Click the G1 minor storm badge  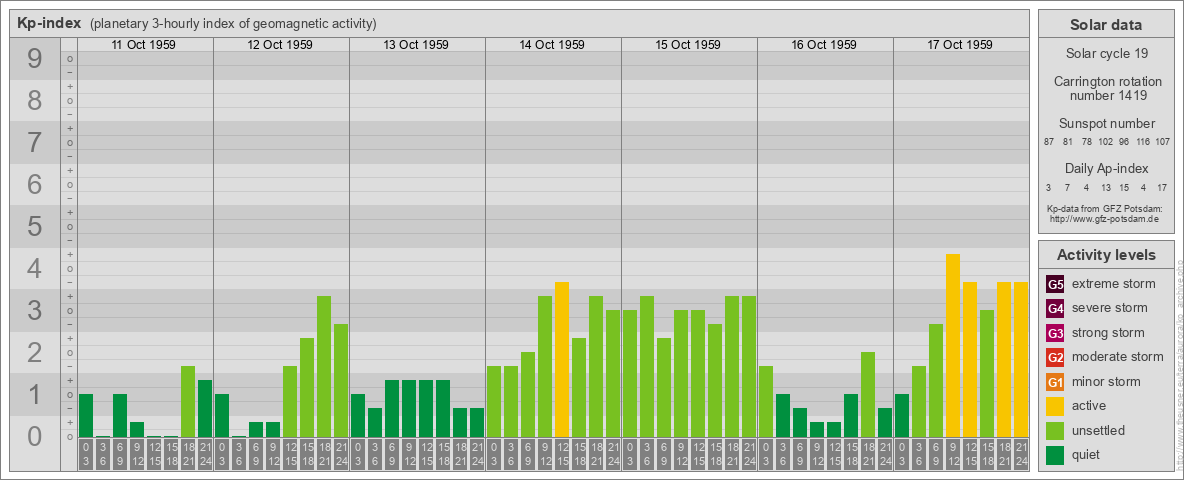pyautogui.click(x=1055, y=382)
